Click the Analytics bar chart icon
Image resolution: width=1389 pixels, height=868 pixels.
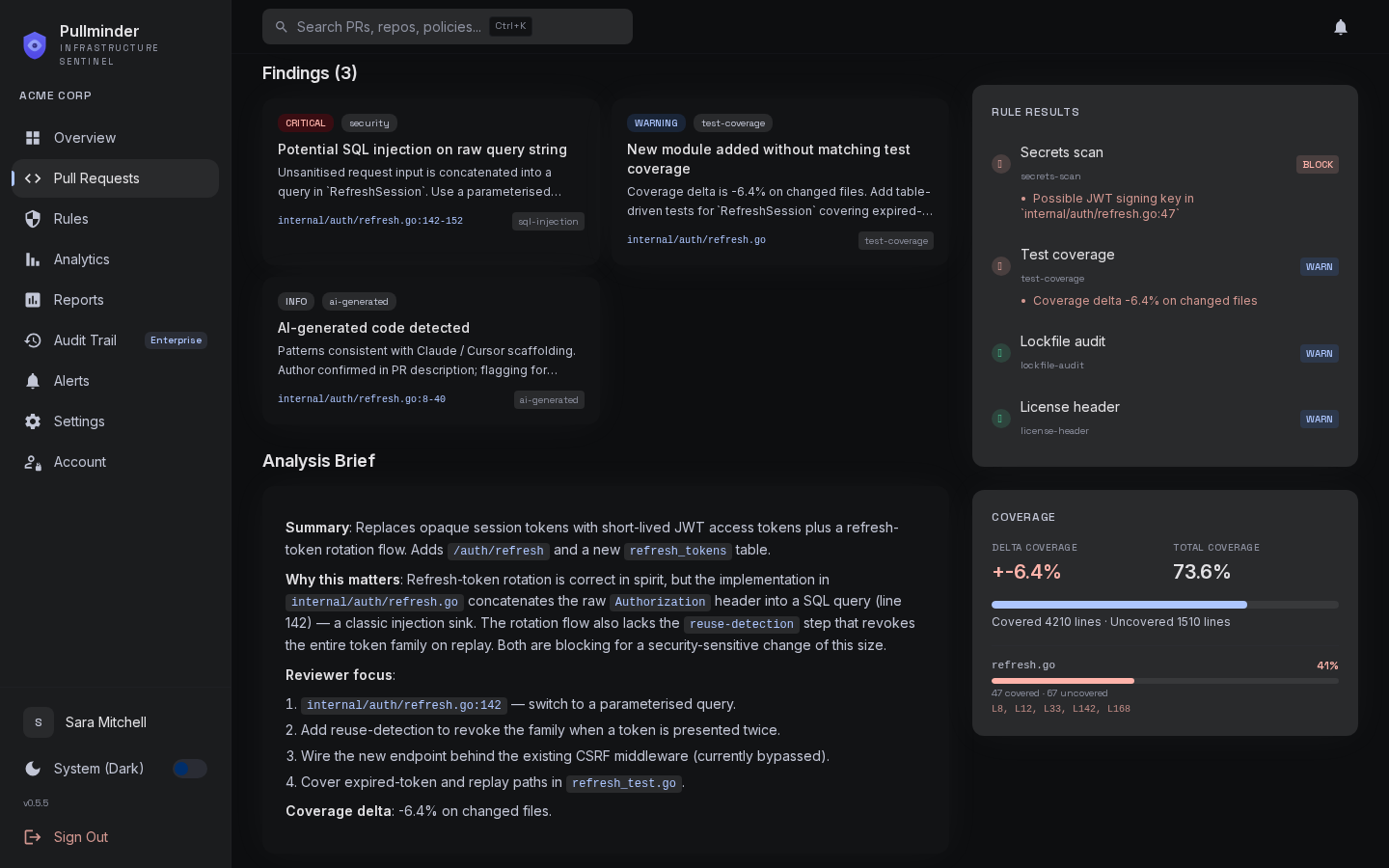pos(33,259)
